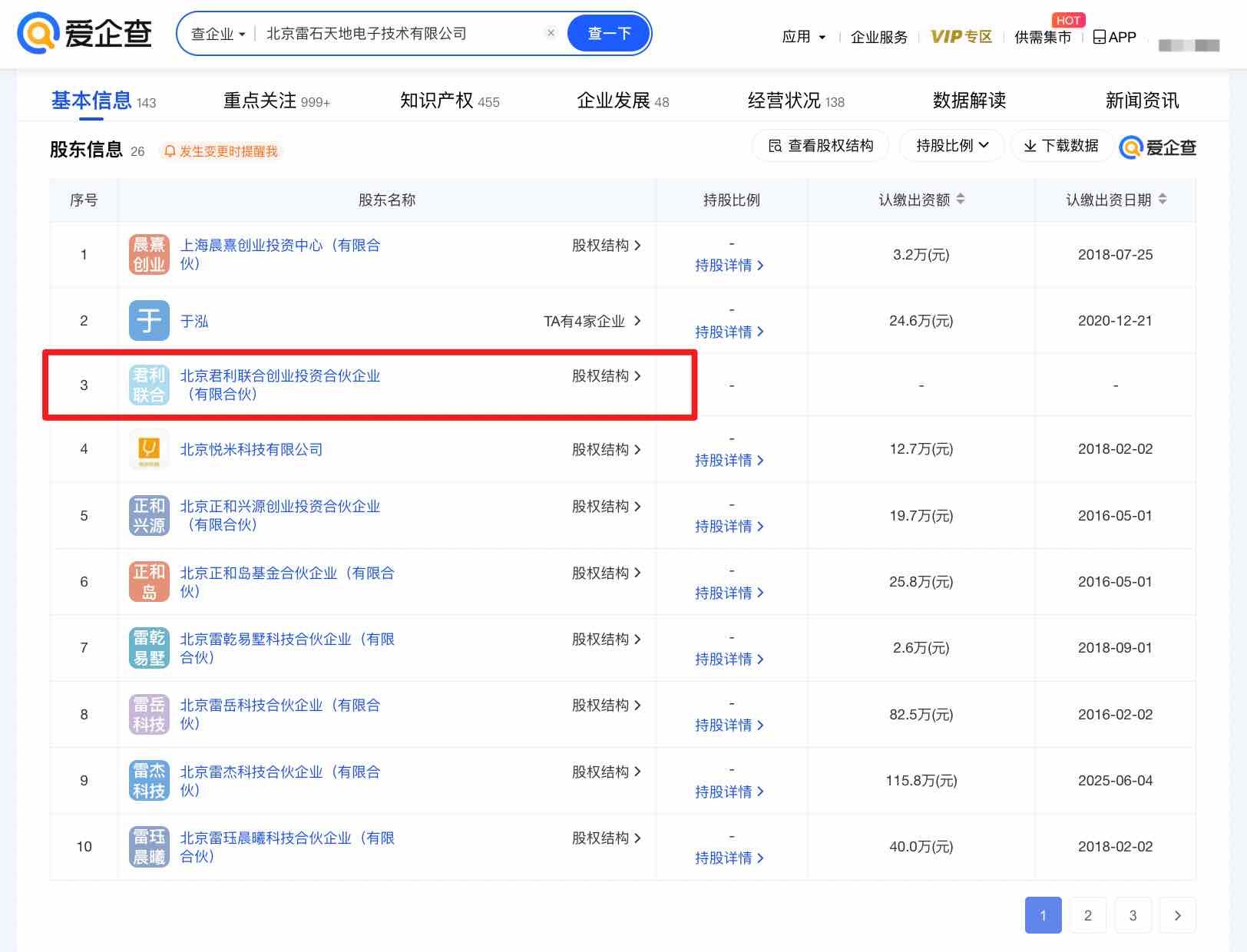Click the 晨熹创业 shareholder logo icon

pyautogui.click(x=149, y=255)
